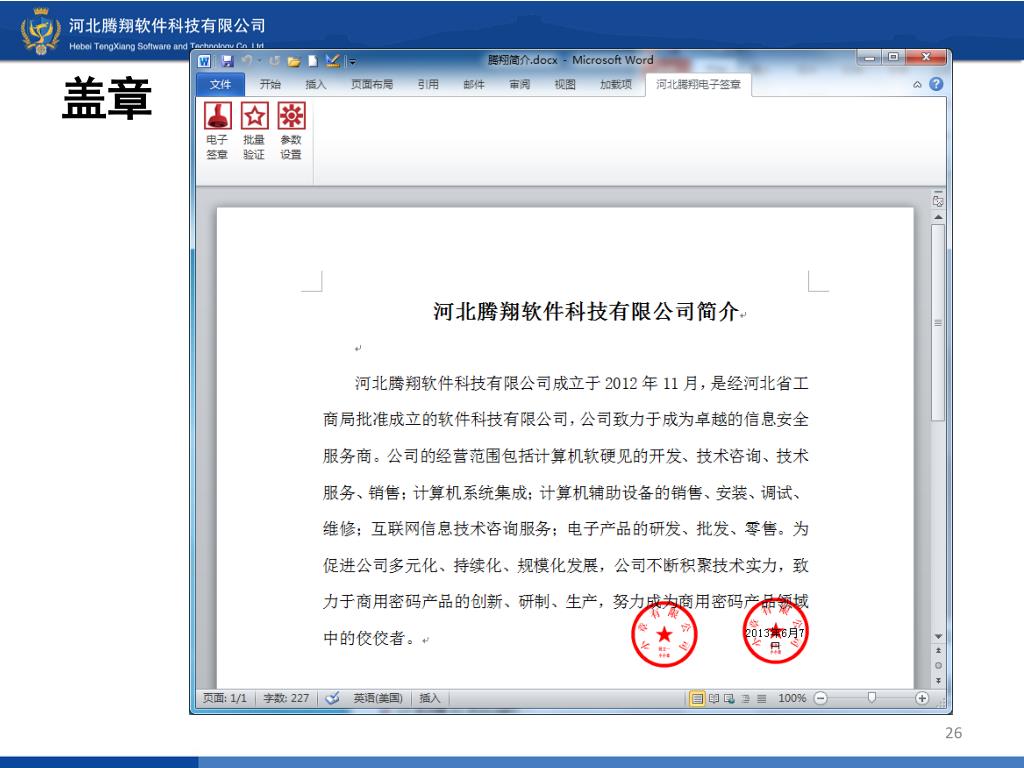
Task: Select the 河北腾翔电子签章 tab
Action: pyautogui.click(x=698, y=84)
